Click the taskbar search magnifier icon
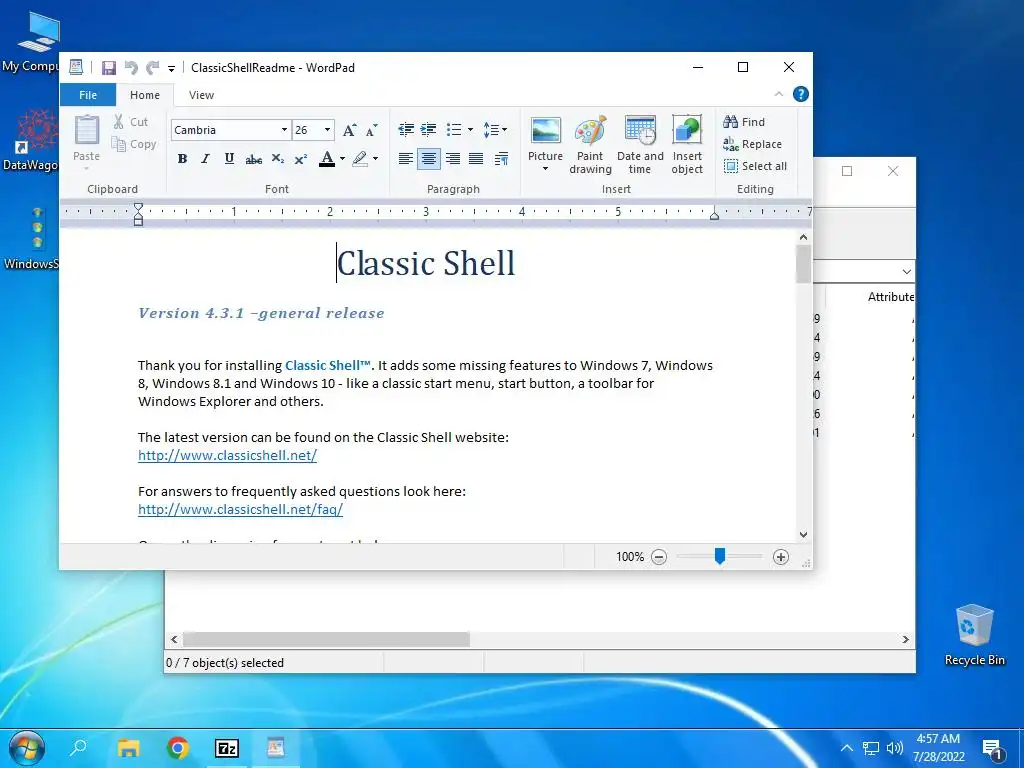 [x=78, y=747]
